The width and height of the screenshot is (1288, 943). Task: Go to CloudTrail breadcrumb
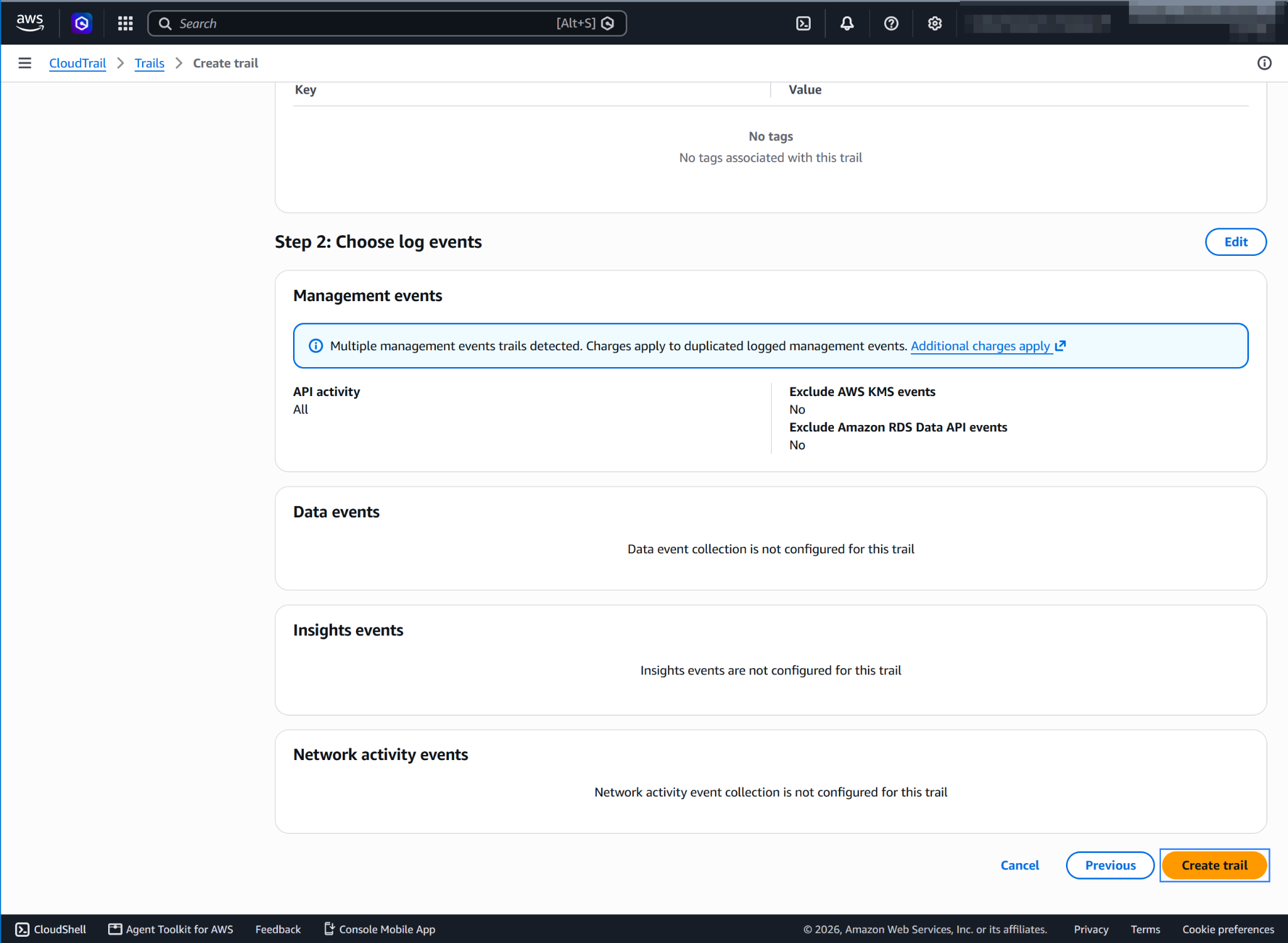click(x=77, y=63)
